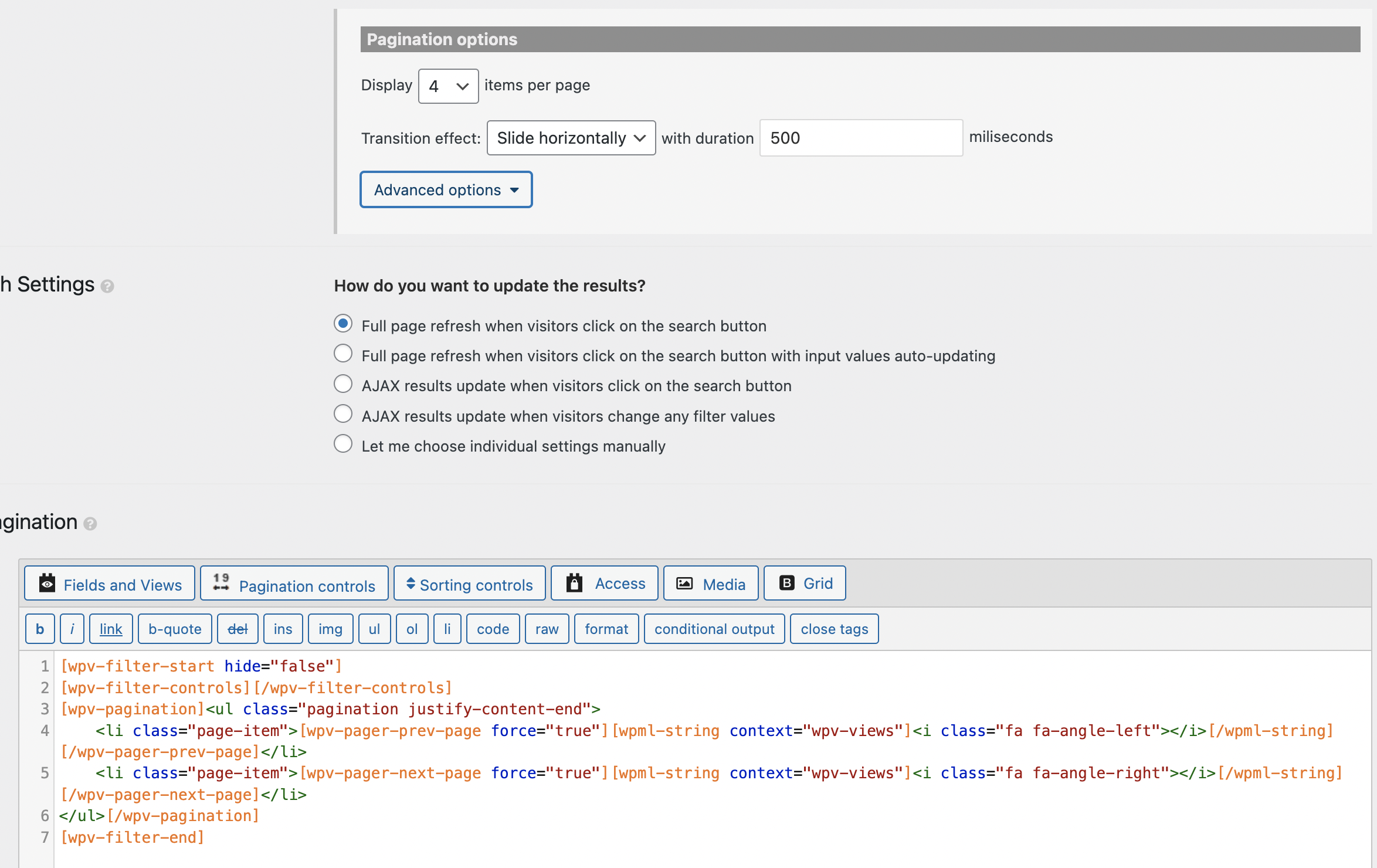Open the Grid button
The height and width of the screenshot is (868, 1377).
(x=805, y=584)
